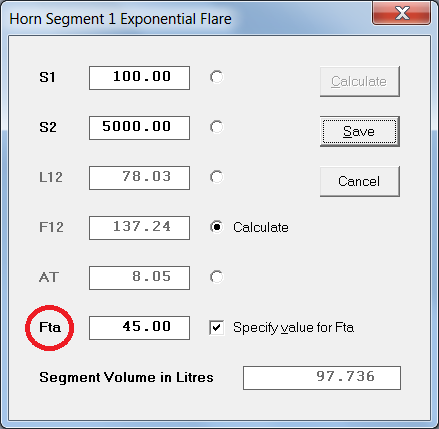This screenshot has height=429, width=439.
Task: Click the L12 field showing 78.03
Action: 139,178
